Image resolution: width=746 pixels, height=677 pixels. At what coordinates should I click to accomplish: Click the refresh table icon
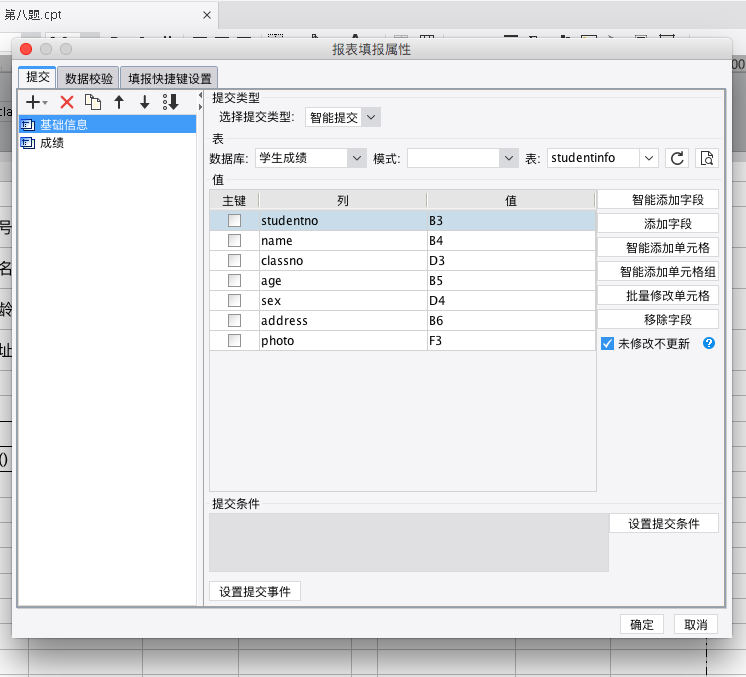tap(677, 158)
